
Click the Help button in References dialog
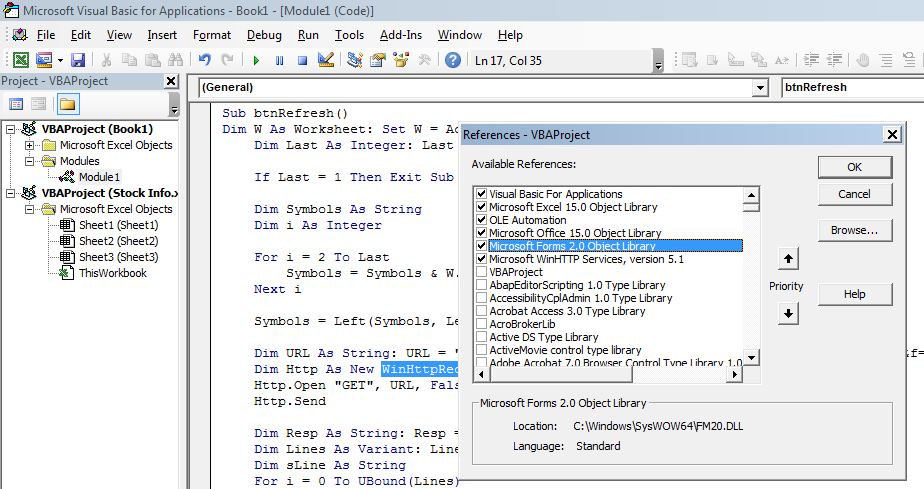pos(854,294)
